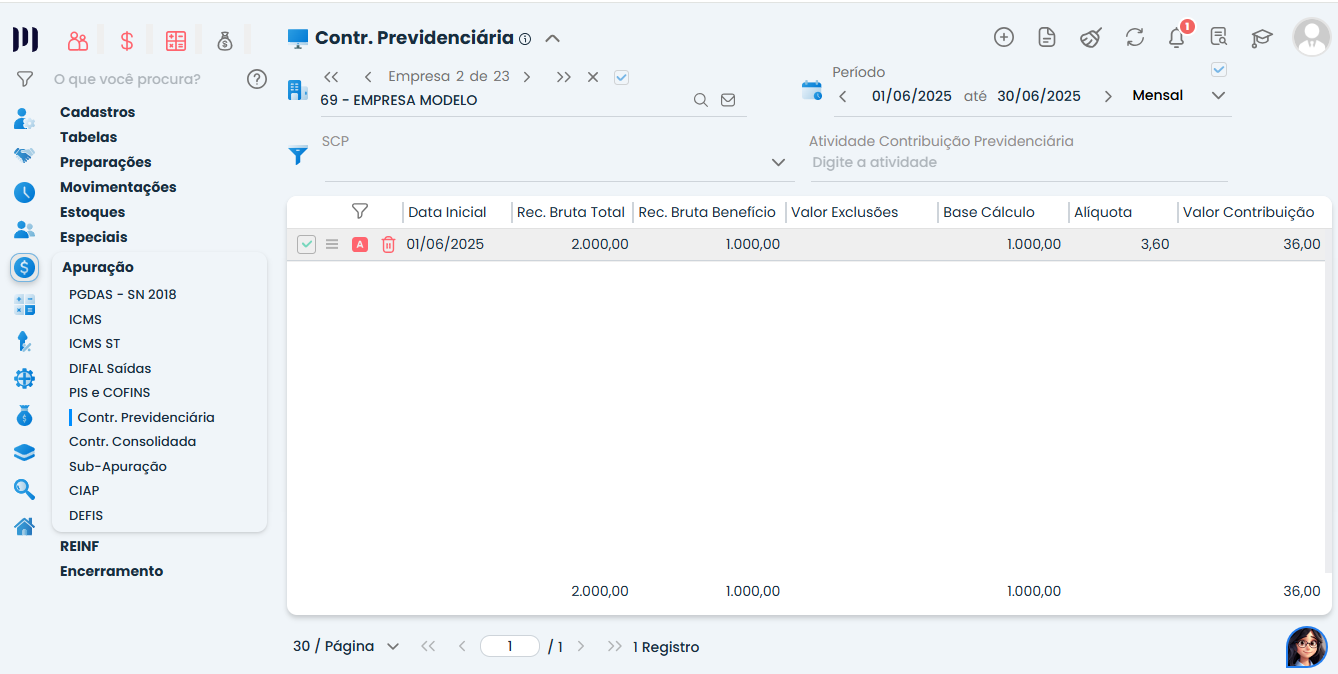Viewport: 1338px width, 674px height.
Task: Click the start date 01/06/2025 in Período
Action: (x=912, y=96)
